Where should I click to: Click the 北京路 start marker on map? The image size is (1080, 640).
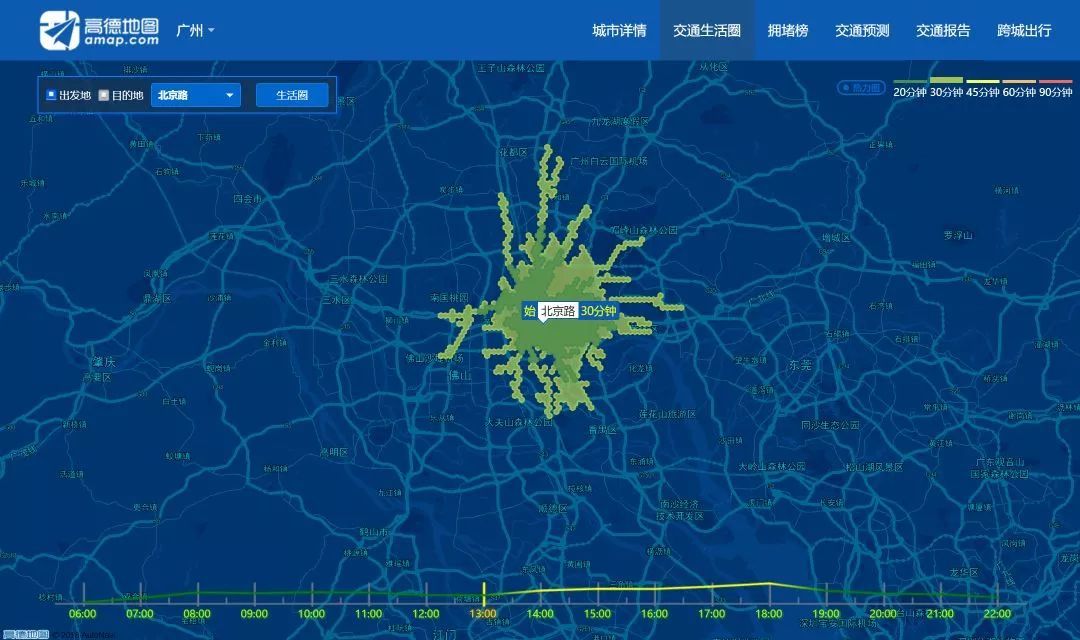pos(557,311)
